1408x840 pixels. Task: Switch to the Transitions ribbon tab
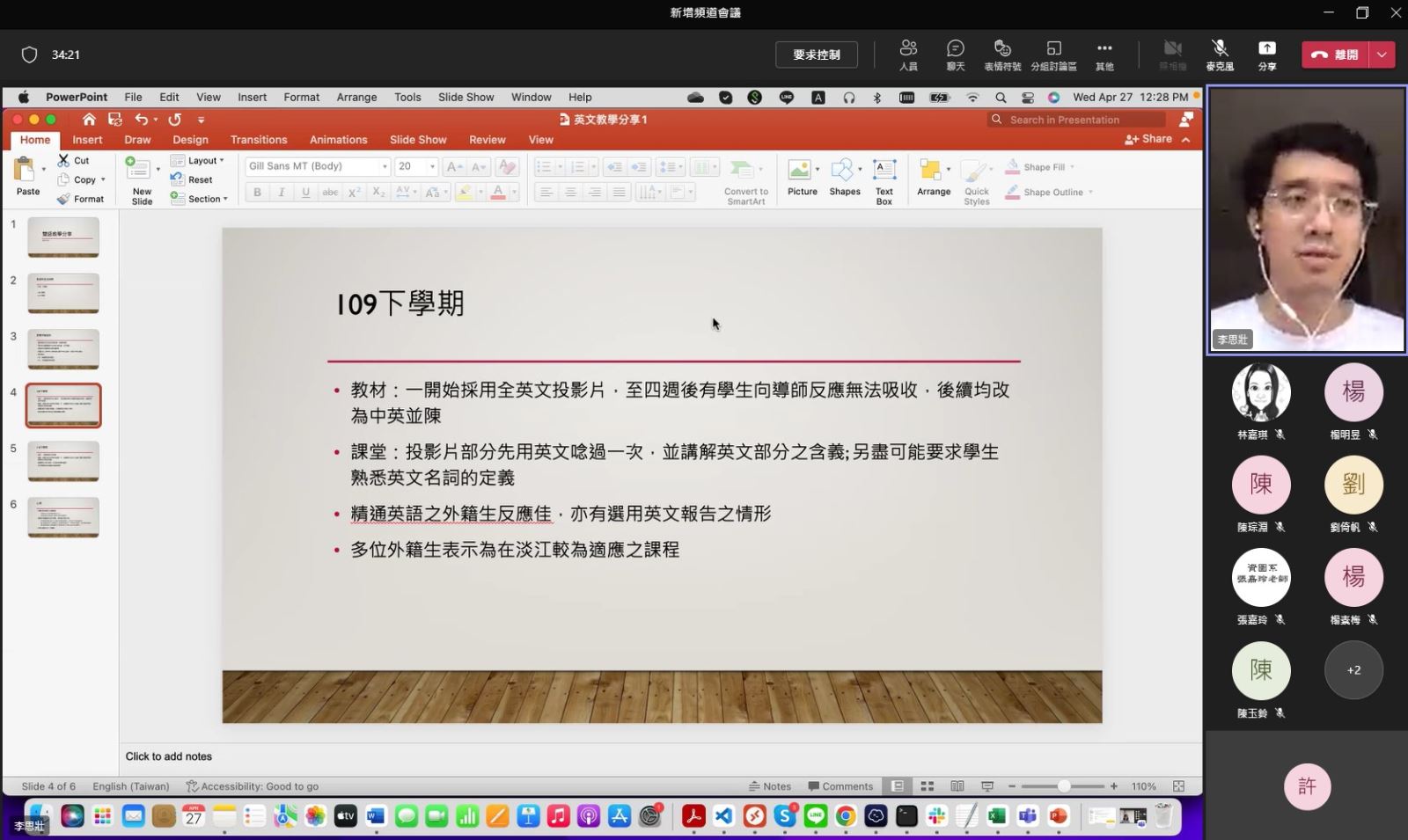pos(259,140)
